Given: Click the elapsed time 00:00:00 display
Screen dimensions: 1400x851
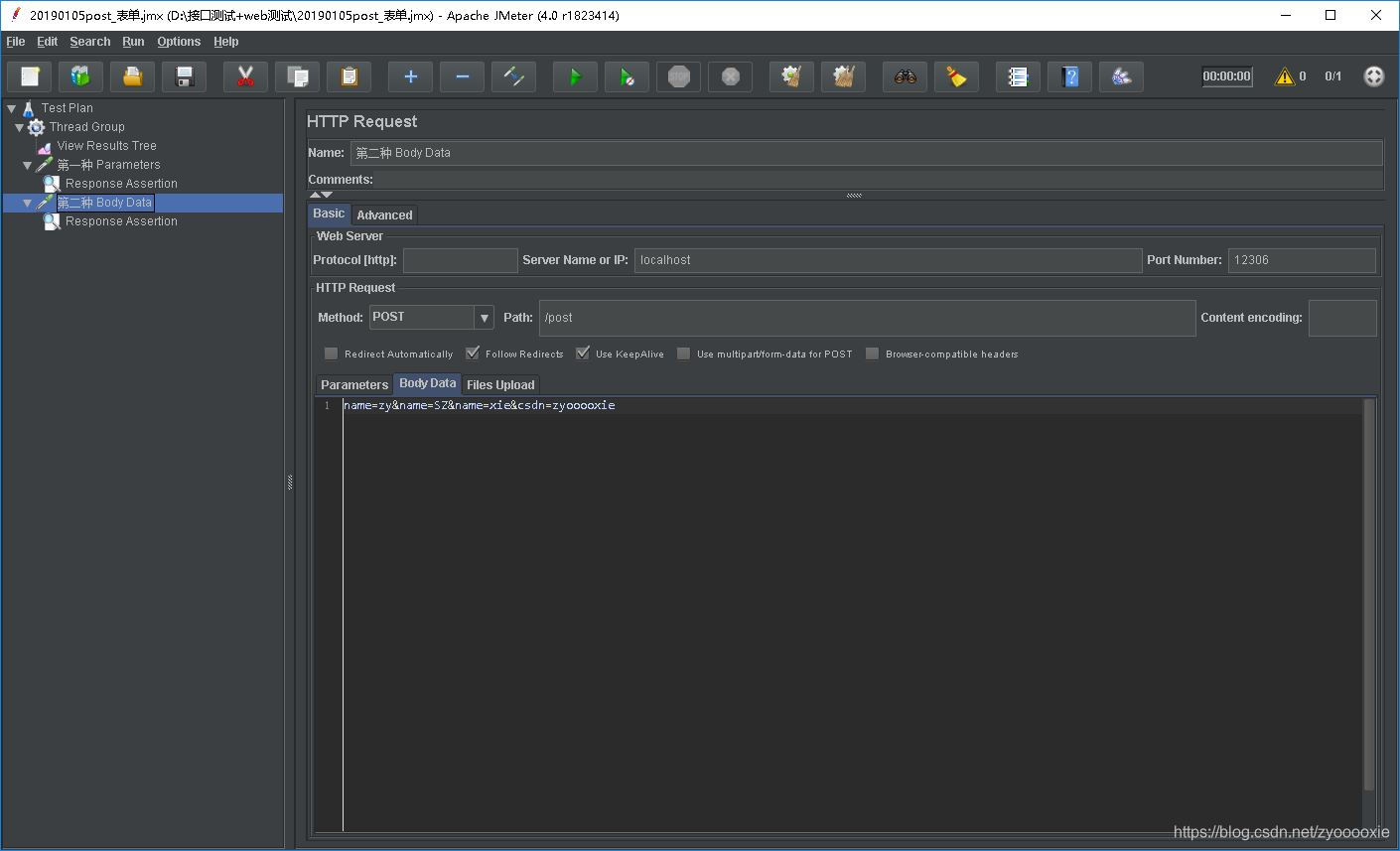Looking at the screenshot, I should coord(1227,76).
